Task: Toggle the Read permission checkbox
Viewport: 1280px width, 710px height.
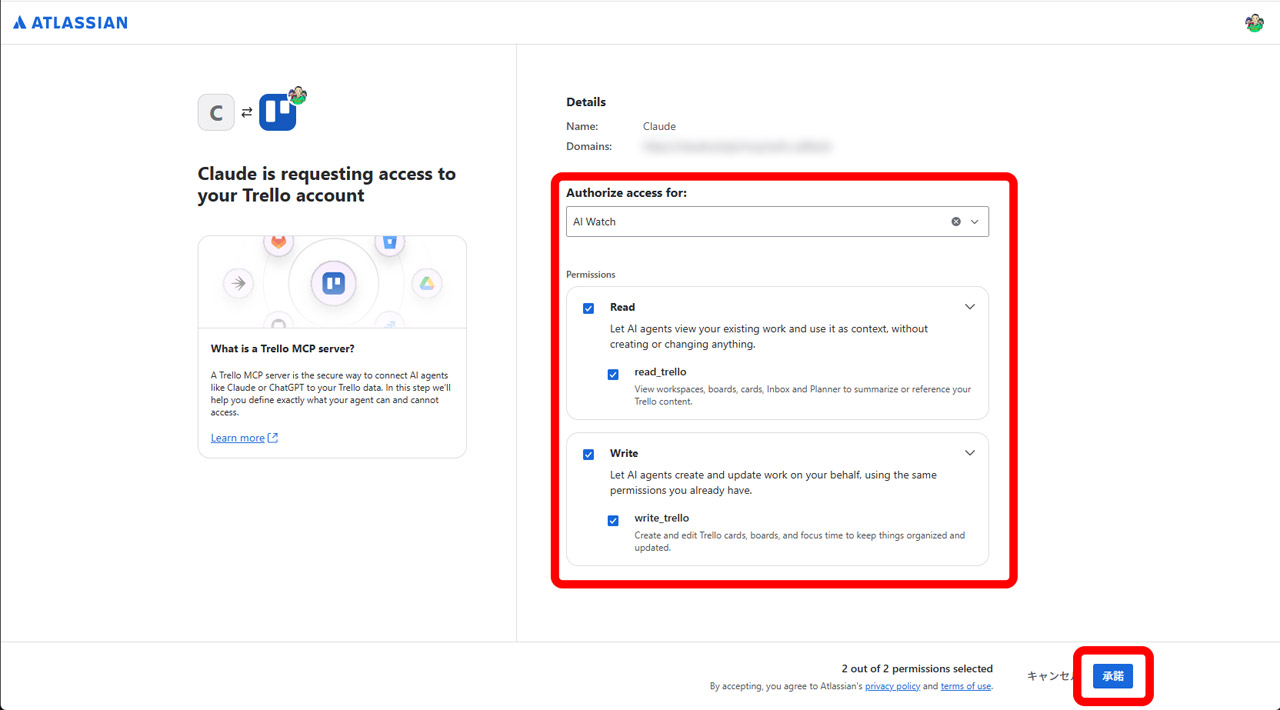Action: click(x=588, y=308)
